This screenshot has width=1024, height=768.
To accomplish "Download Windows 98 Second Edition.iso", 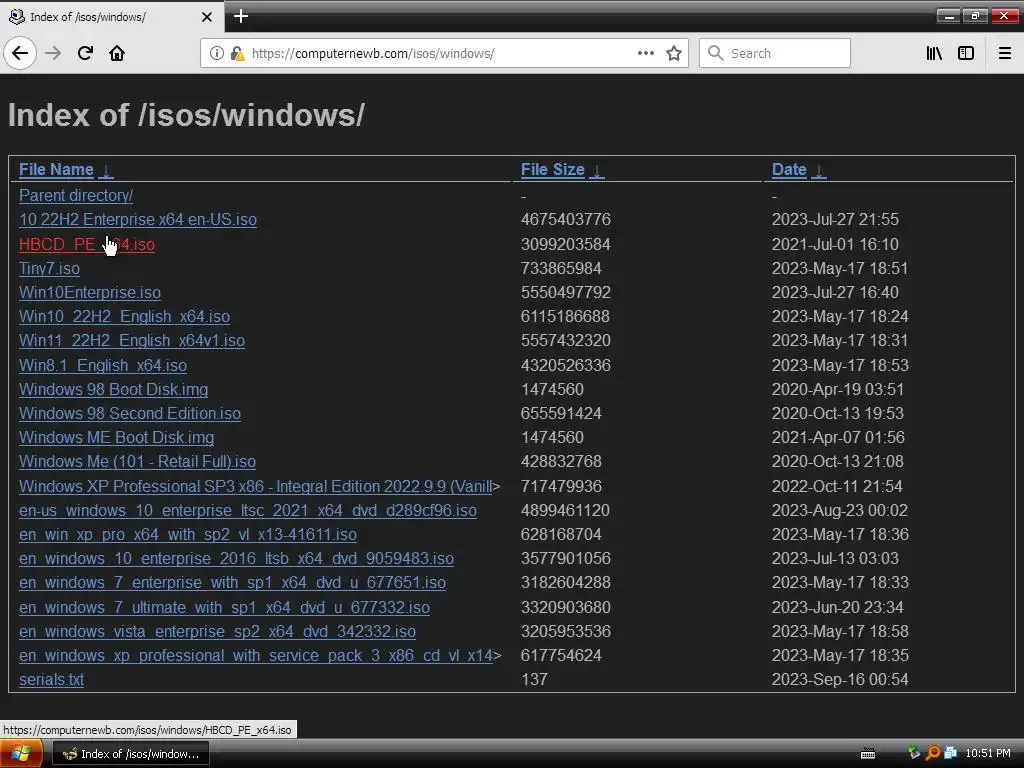I will 130,414.
